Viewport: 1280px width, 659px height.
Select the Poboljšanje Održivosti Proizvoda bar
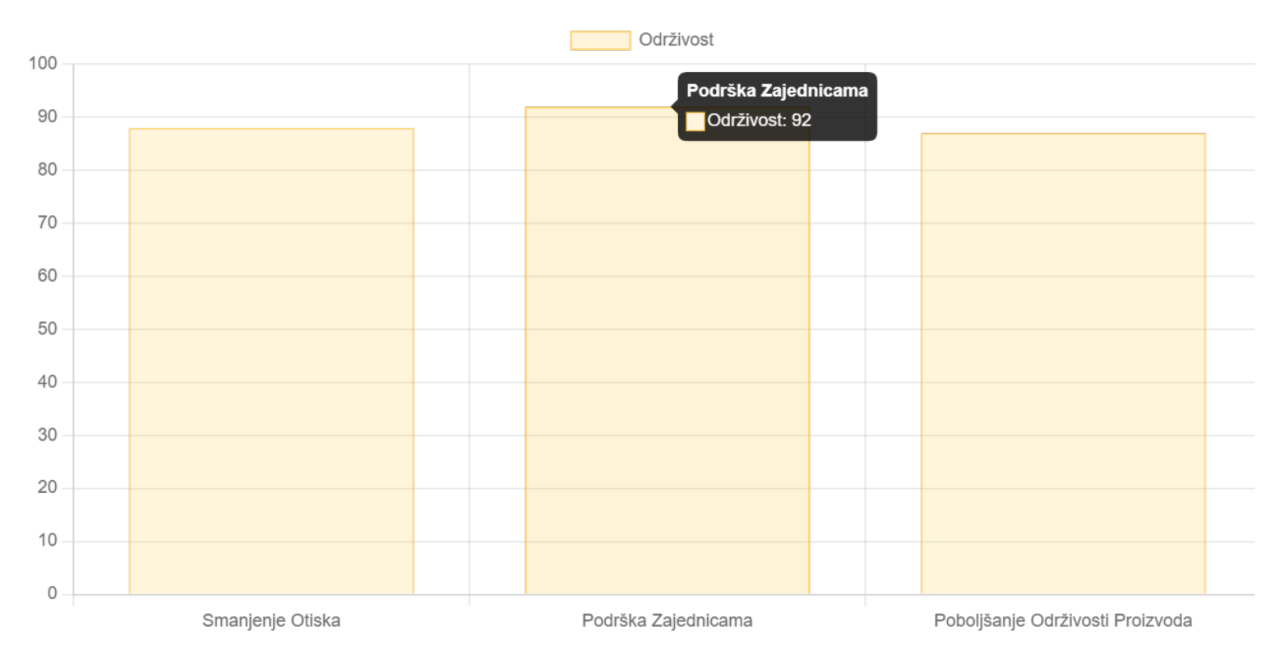[x=1063, y=364]
